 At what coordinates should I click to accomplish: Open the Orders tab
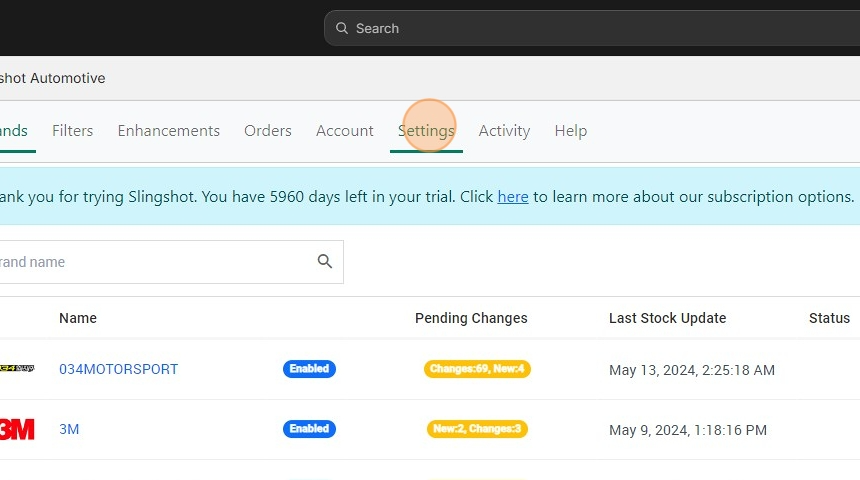coord(268,131)
